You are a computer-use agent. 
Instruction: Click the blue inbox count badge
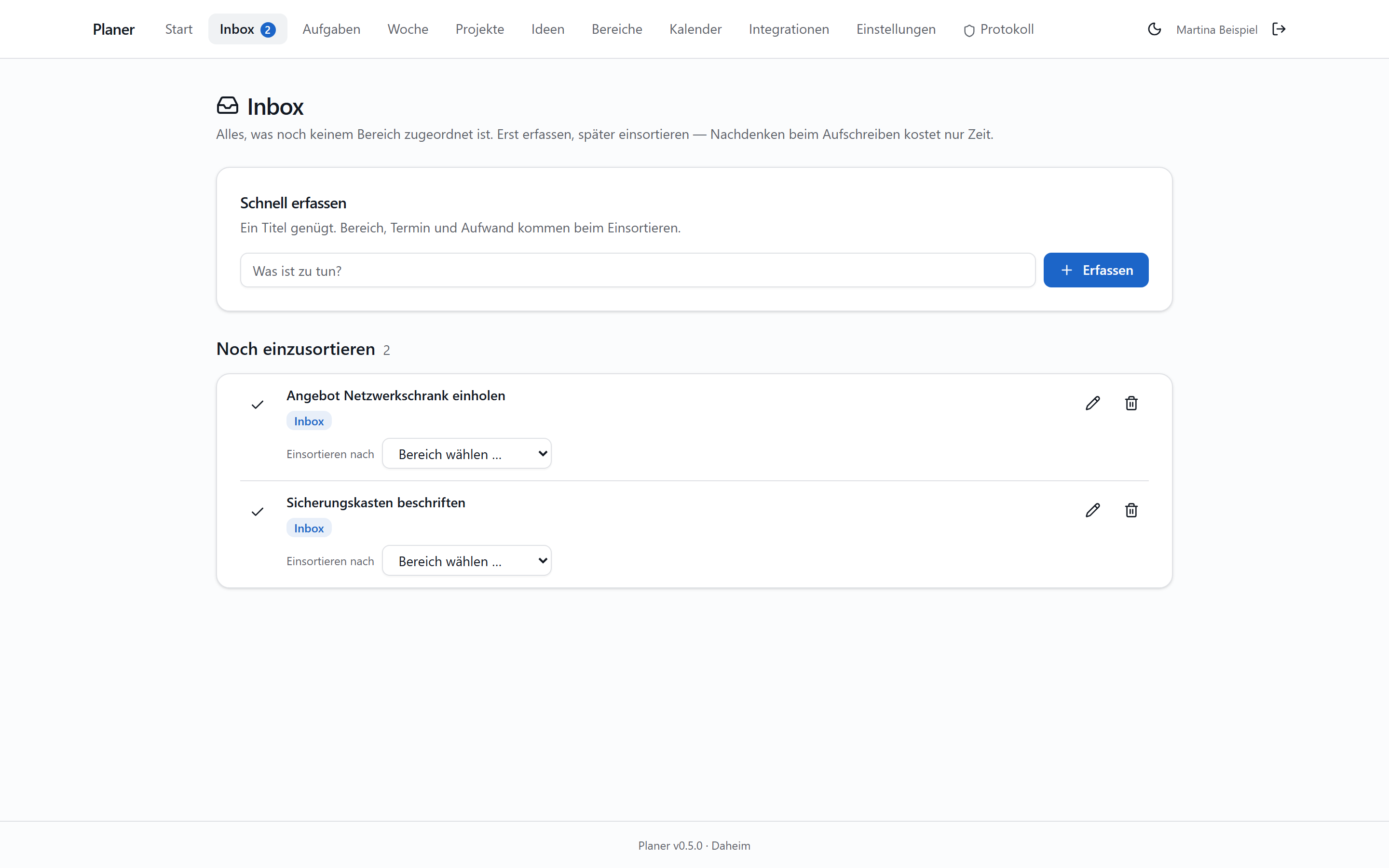pos(268,30)
